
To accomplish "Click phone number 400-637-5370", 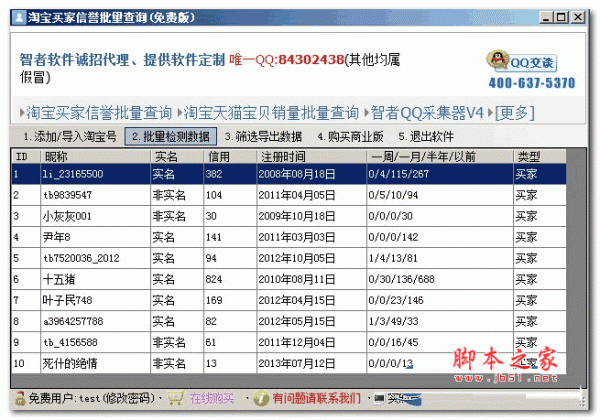I will 532,83.
